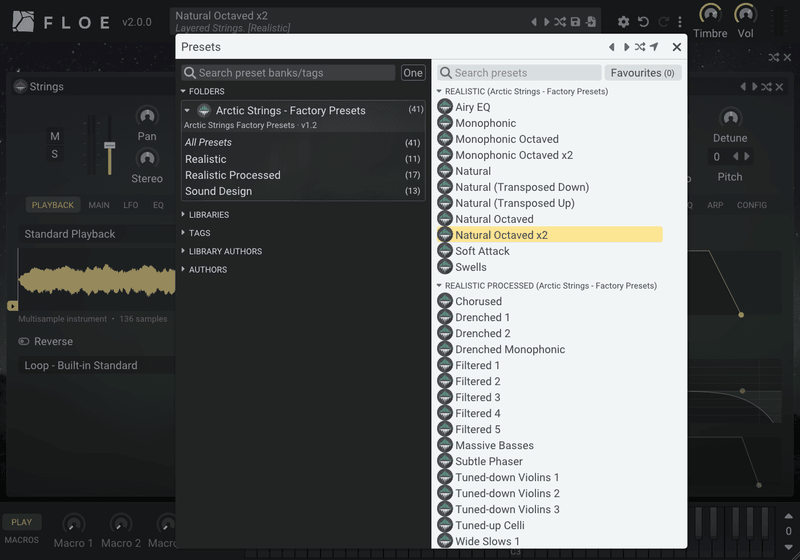This screenshot has height=560, width=800.
Task: Solo the Strings layer with S button
Action: (x=55, y=154)
